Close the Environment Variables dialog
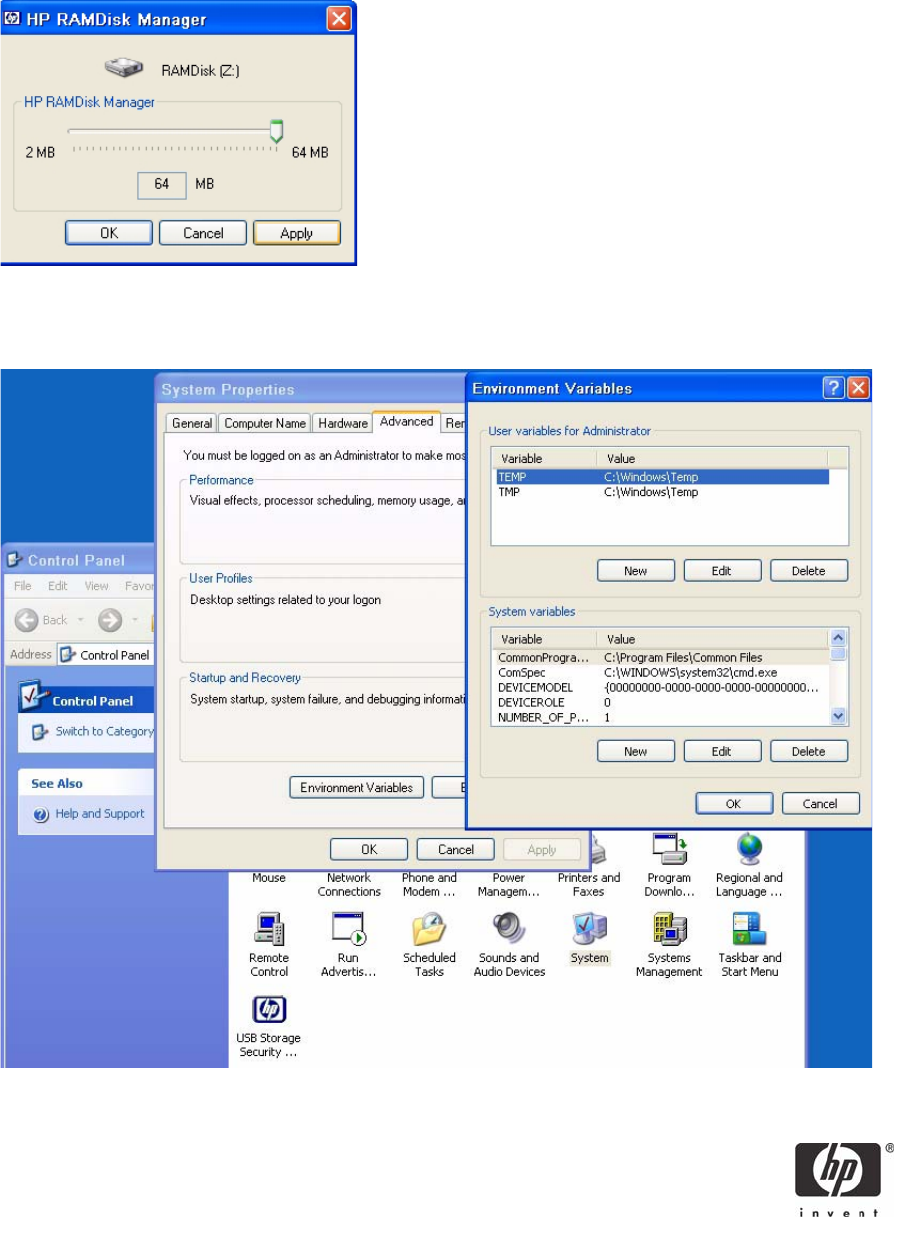 coord(858,389)
